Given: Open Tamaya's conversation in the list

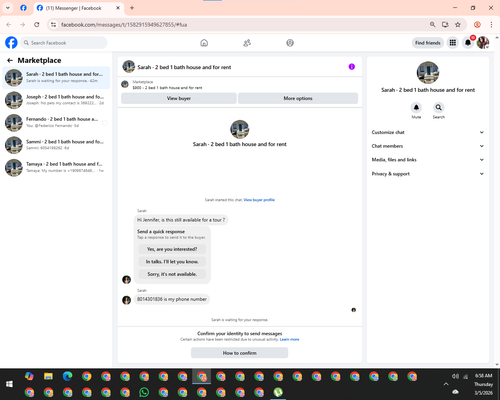Looking at the screenshot, I should pos(56,167).
